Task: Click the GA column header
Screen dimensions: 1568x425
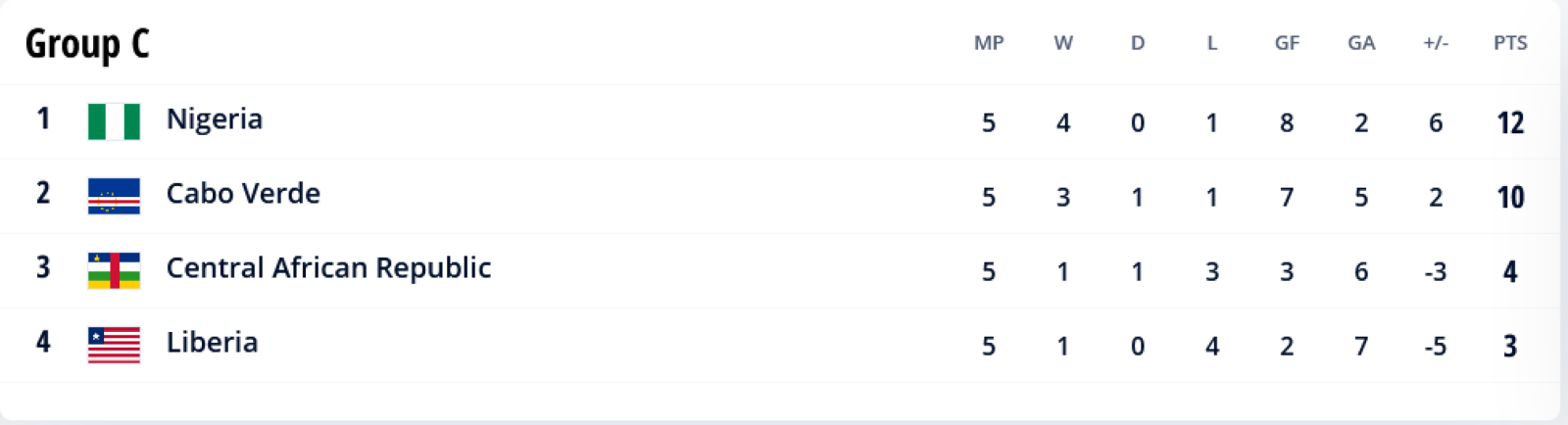Action: pyautogui.click(x=1361, y=43)
